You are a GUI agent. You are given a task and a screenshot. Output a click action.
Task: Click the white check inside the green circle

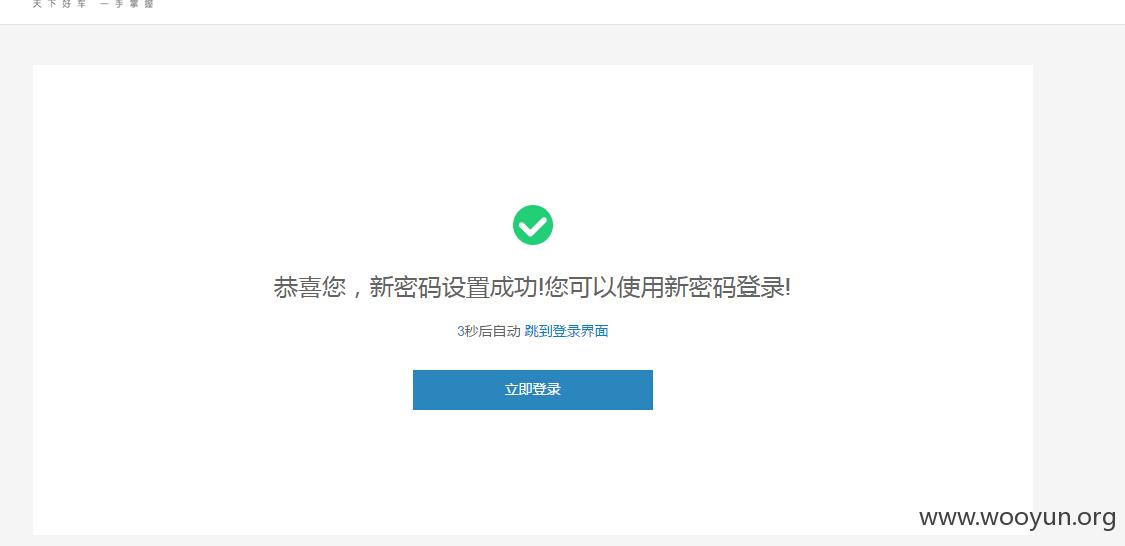tap(532, 227)
